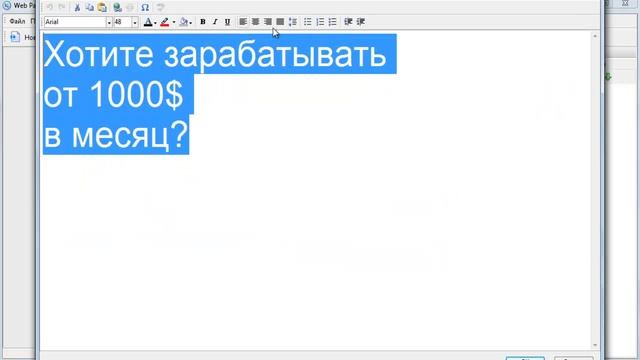Insert special symbol Omega icon
Screen dimensions: 640x360
[145, 7]
